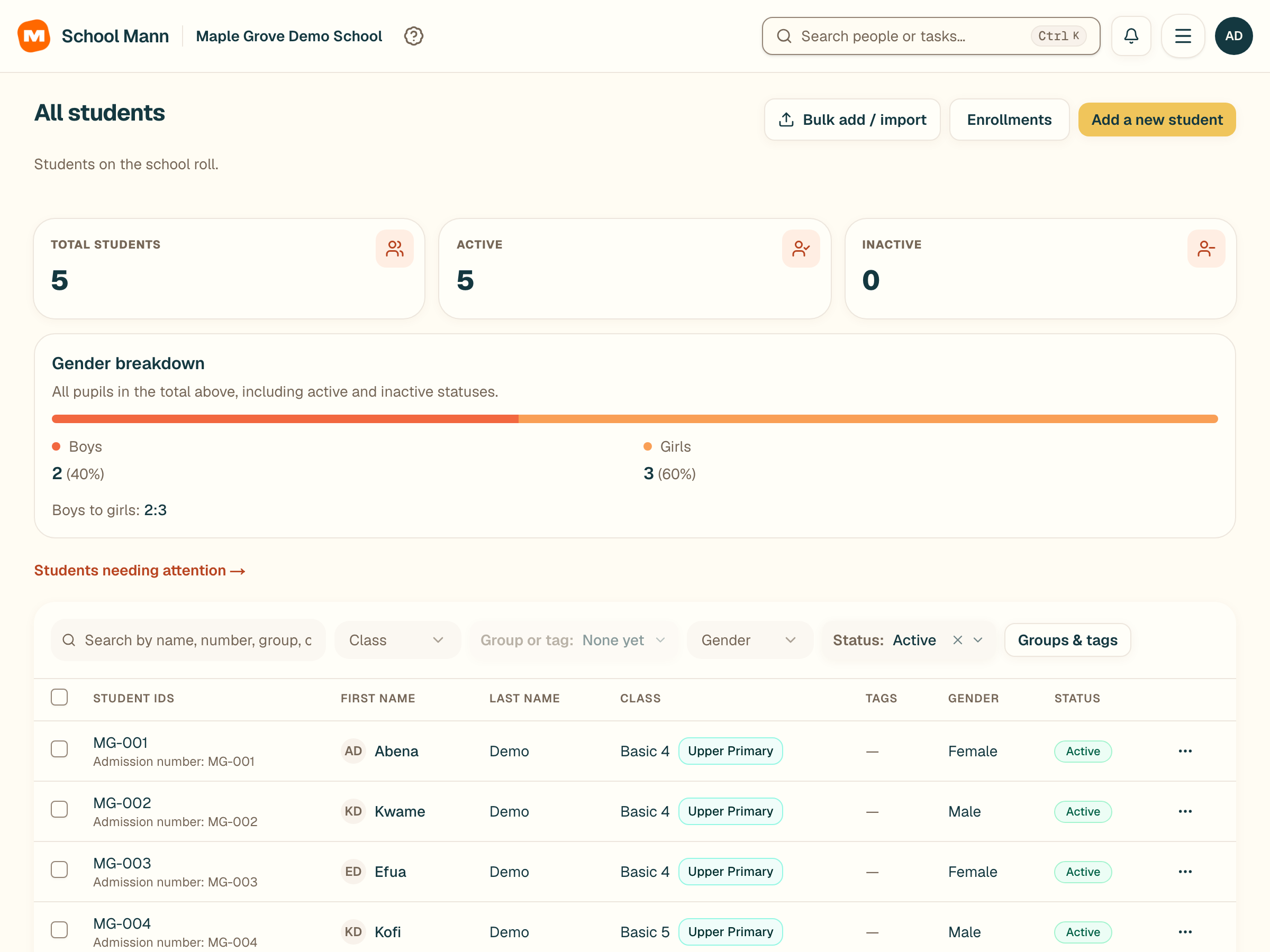
Task: Click the Active student check icon
Action: pos(801,249)
